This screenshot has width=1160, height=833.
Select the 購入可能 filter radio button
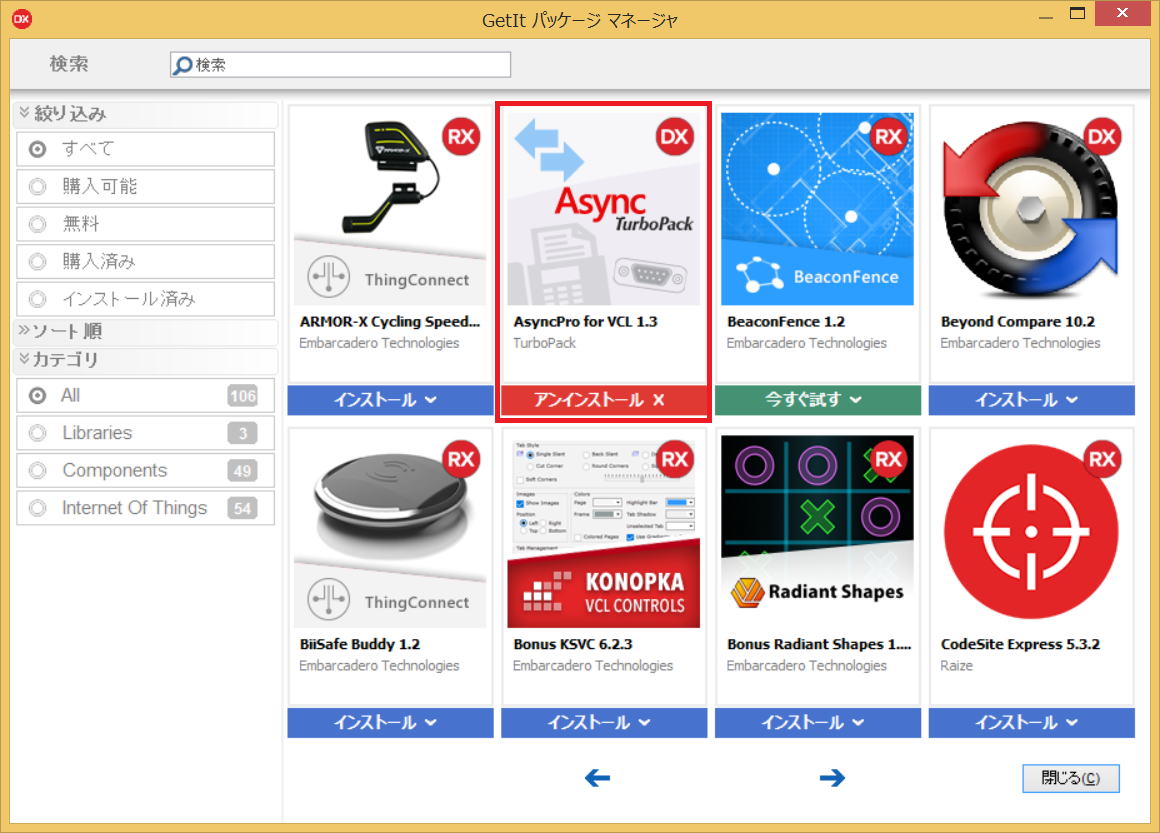(37, 186)
